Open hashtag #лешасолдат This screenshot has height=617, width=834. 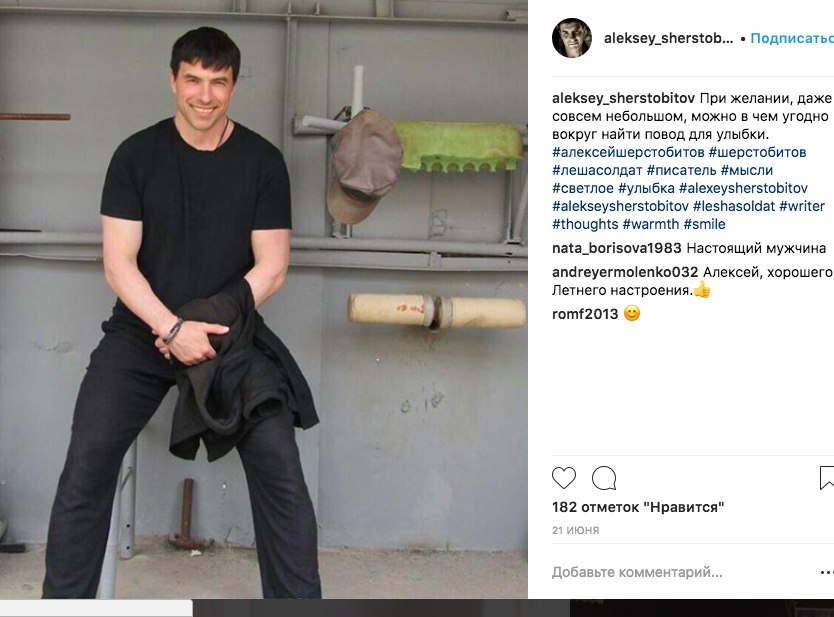click(597, 170)
